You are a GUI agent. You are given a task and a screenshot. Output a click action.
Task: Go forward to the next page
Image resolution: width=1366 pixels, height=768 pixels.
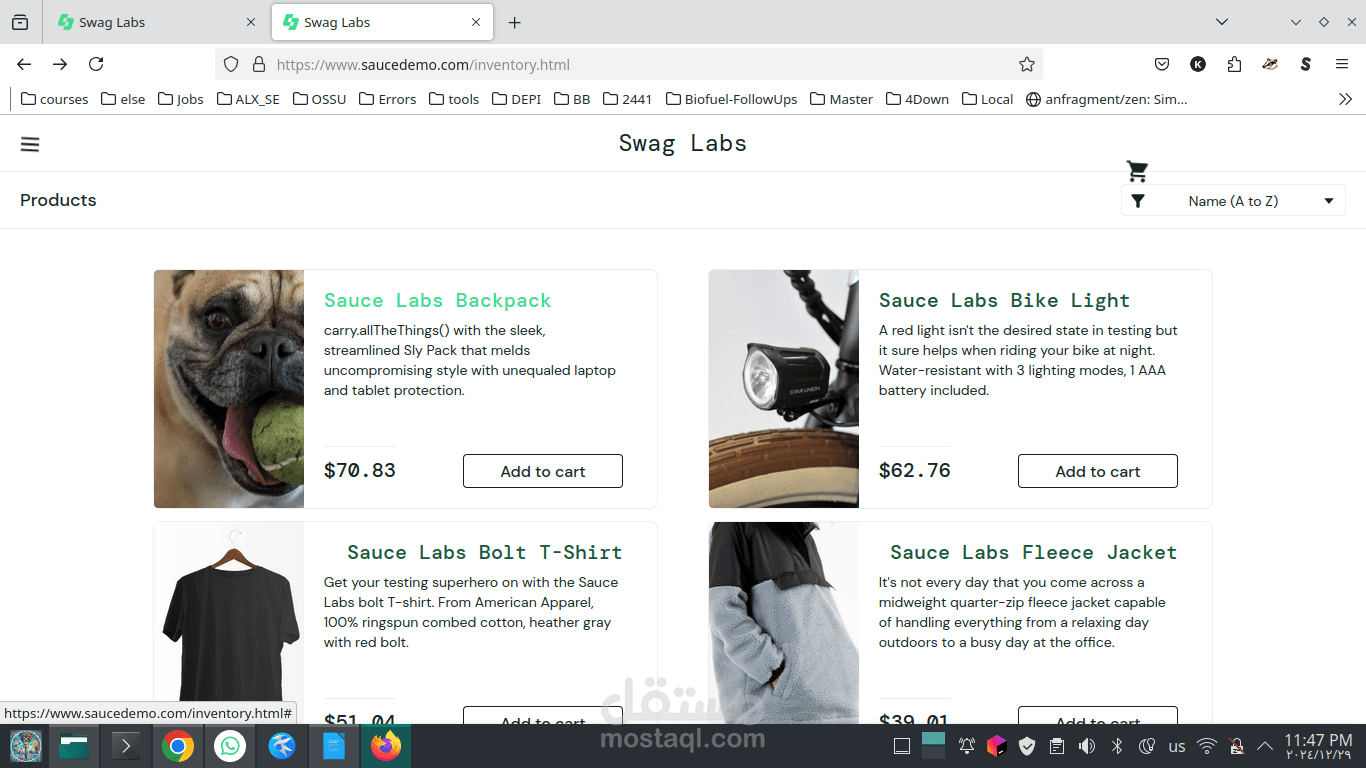pos(60,64)
